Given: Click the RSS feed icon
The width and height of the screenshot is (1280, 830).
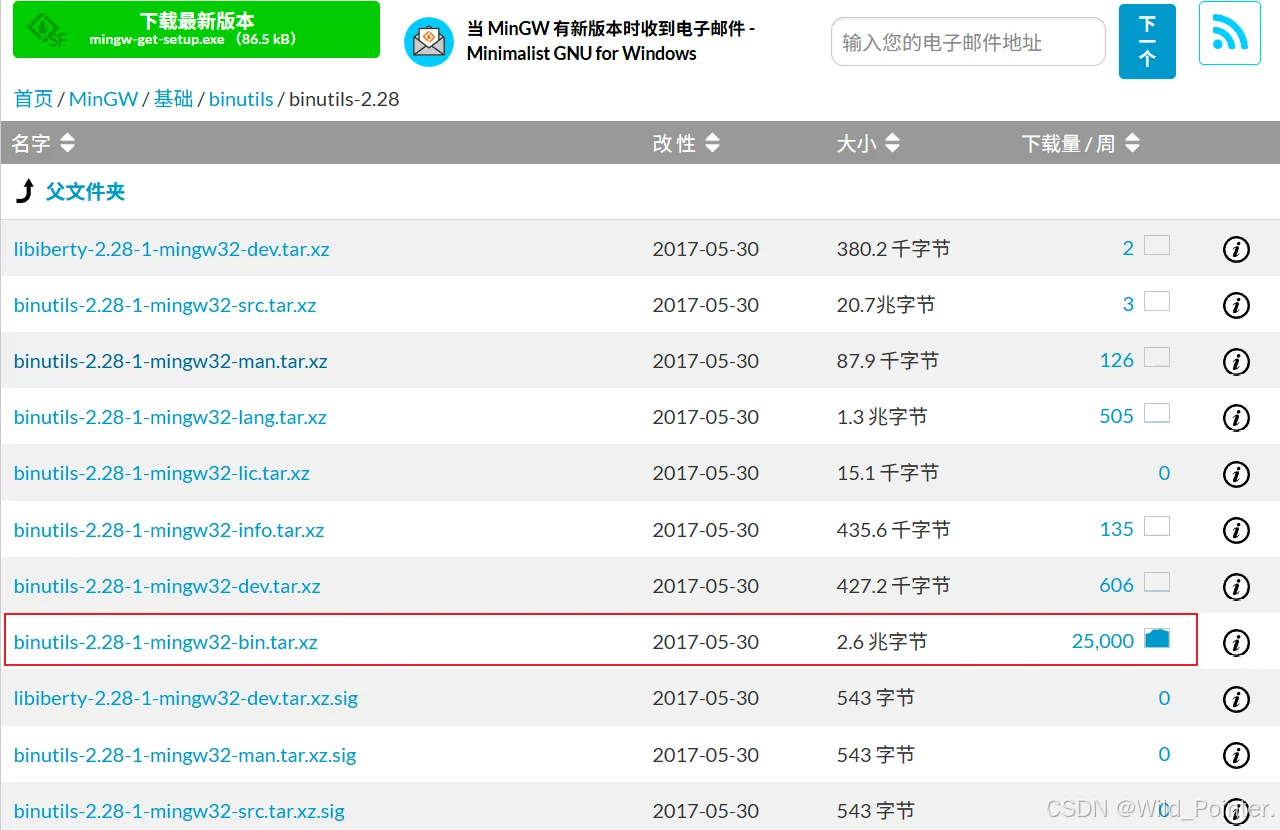Looking at the screenshot, I should coord(1229,33).
